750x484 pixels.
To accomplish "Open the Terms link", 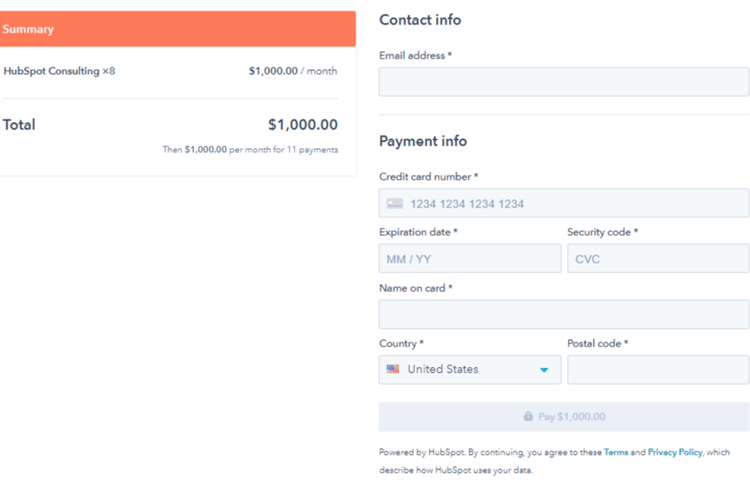I will click(616, 453).
